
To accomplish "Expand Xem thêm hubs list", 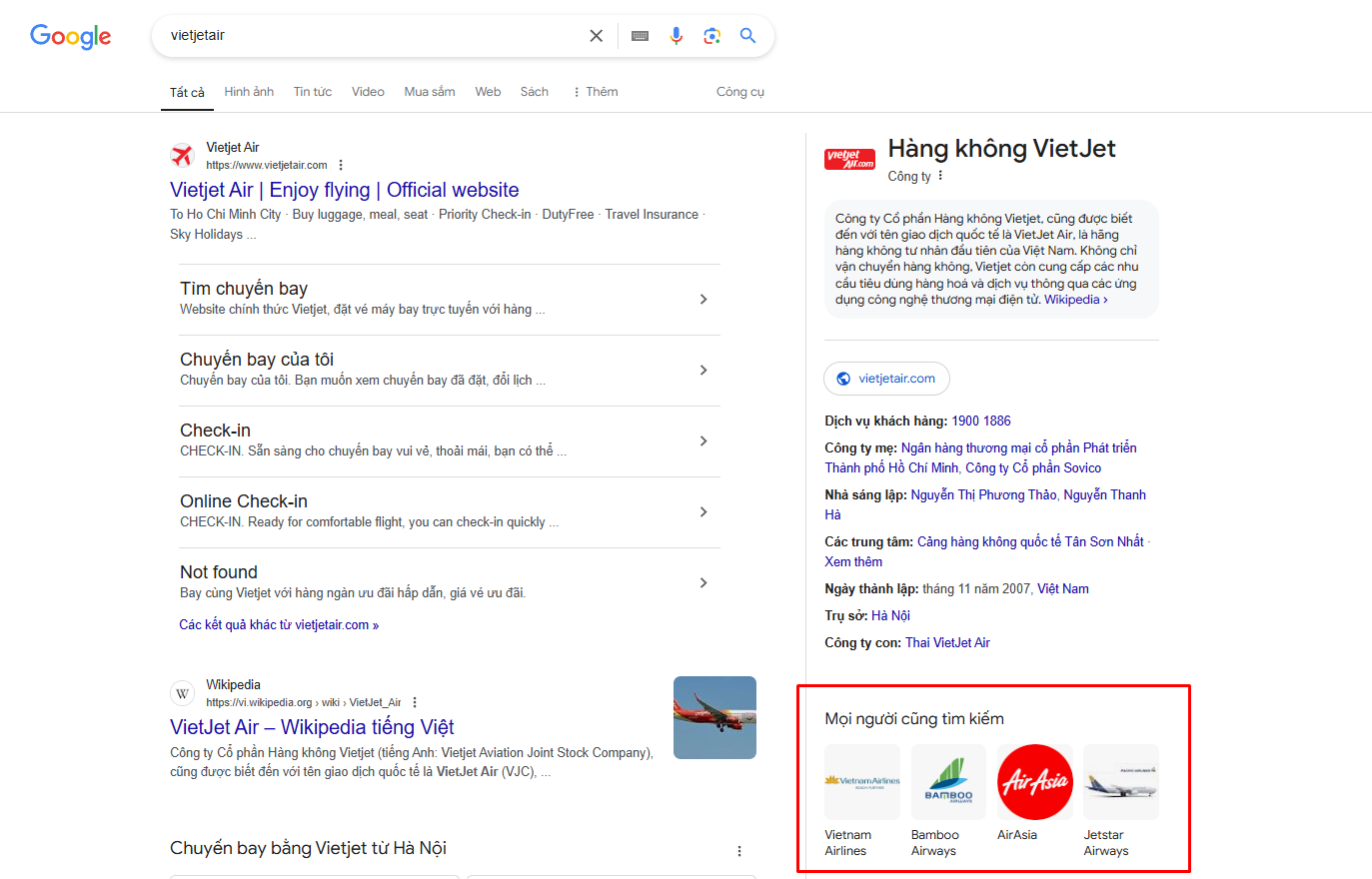I will pyautogui.click(x=853, y=561).
